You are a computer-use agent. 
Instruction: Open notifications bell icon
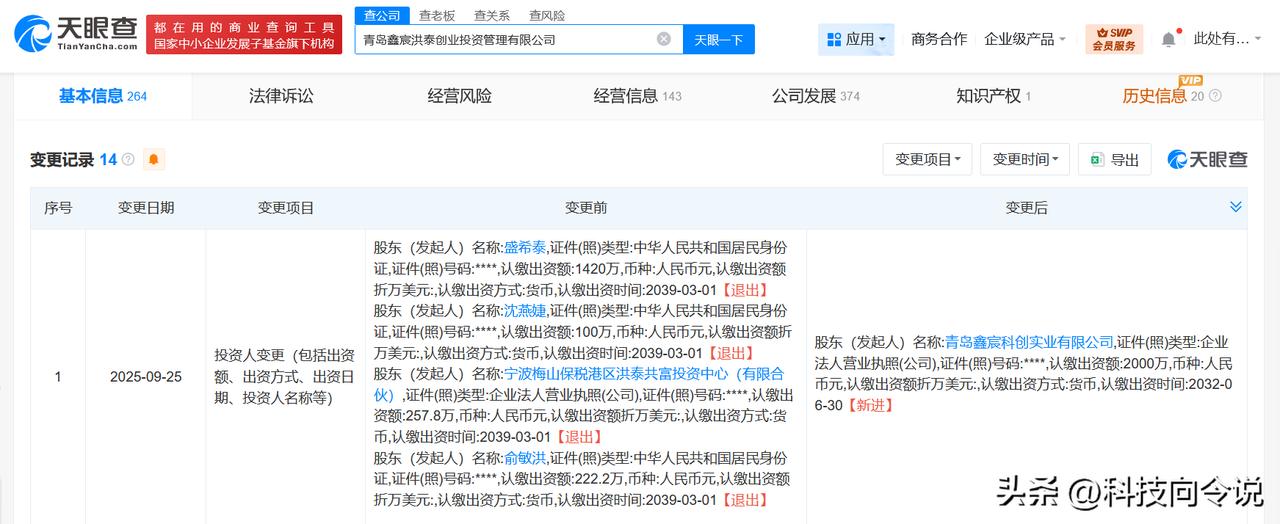[1168, 39]
